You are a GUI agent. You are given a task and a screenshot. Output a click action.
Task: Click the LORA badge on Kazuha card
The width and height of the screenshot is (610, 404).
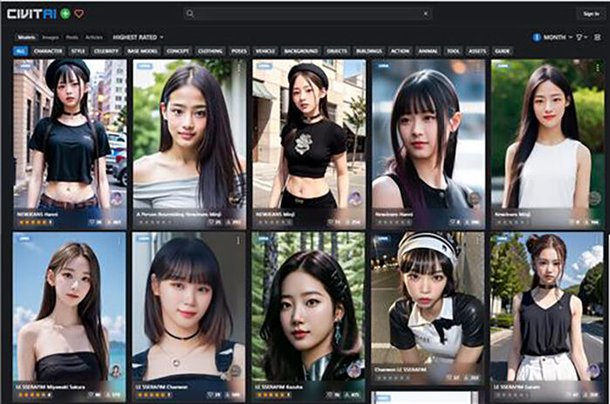(x=264, y=238)
